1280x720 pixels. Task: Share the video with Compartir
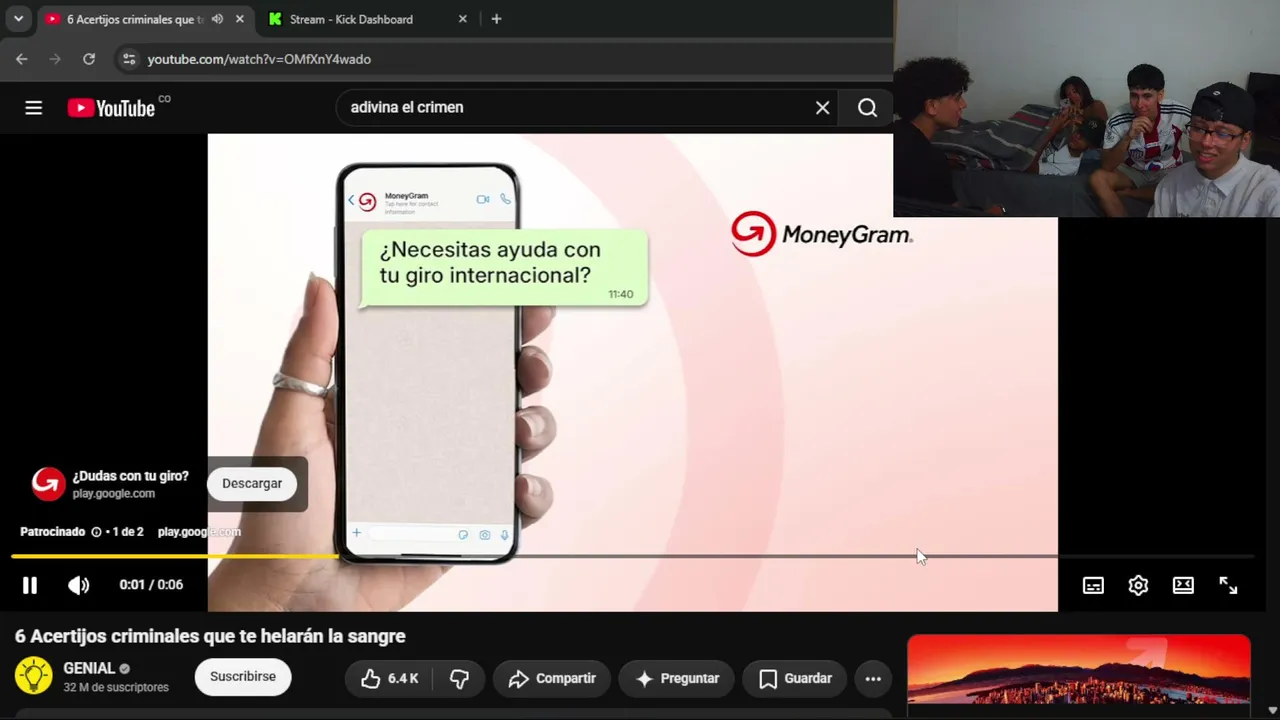(551, 679)
